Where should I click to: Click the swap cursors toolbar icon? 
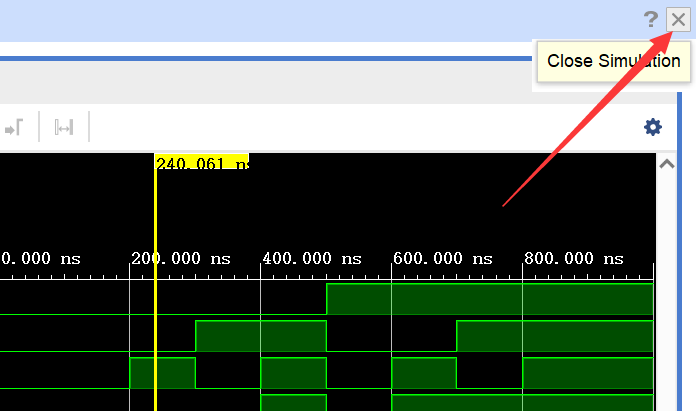[64, 128]
